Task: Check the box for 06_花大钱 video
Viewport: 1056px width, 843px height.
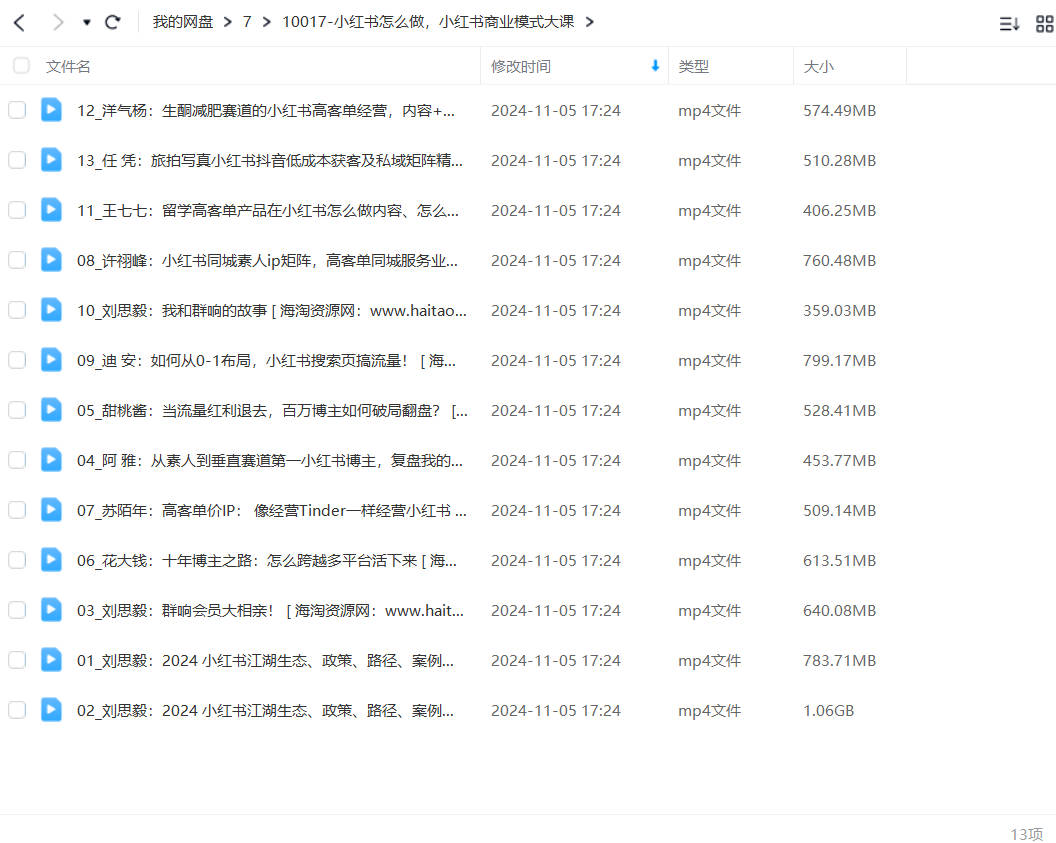Action: pyautogui.click(x=17, y=560)
